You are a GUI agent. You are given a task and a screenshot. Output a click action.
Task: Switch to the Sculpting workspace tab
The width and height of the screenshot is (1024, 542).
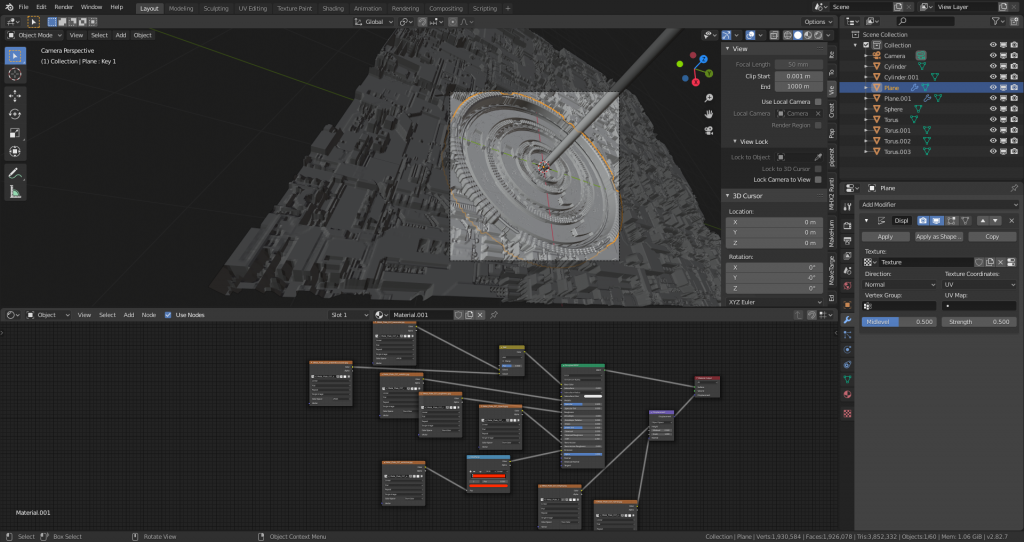[216, 8]
